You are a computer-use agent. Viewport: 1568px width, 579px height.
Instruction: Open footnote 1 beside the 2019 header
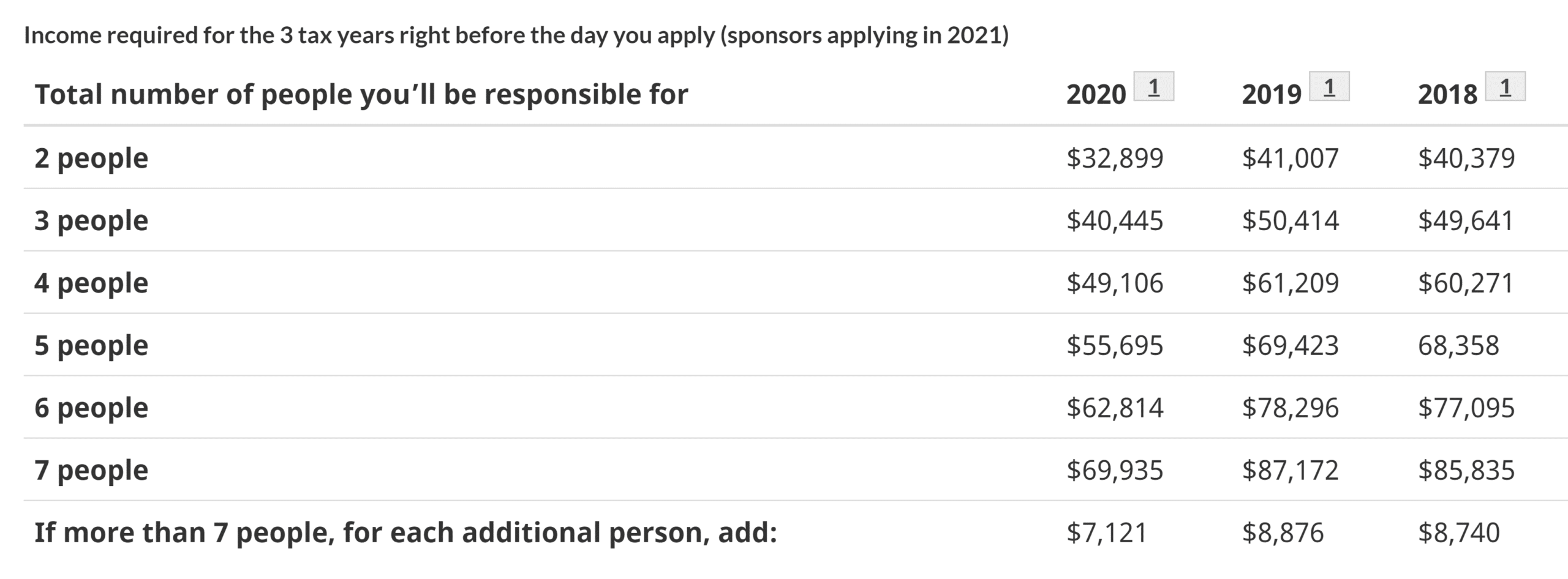pyautogui.click(x=1329, y=87)
